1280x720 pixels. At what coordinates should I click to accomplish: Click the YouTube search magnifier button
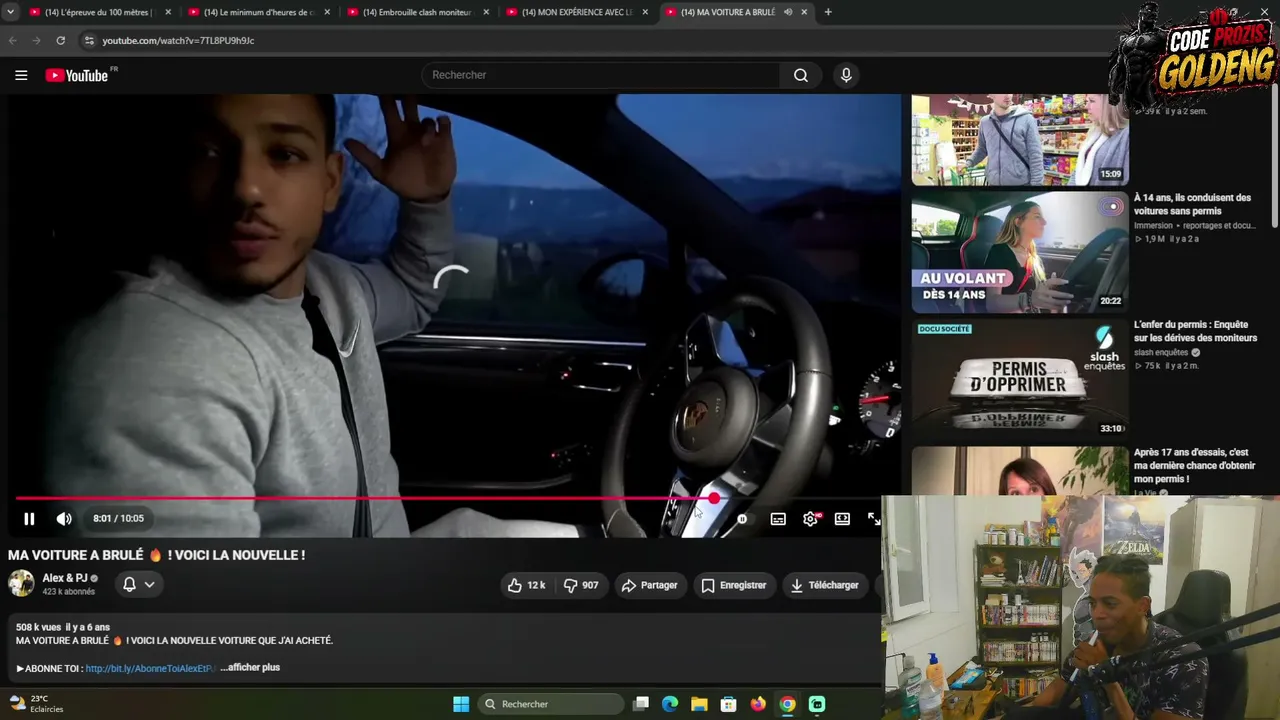pyautogui.click(x=801, y=75)
